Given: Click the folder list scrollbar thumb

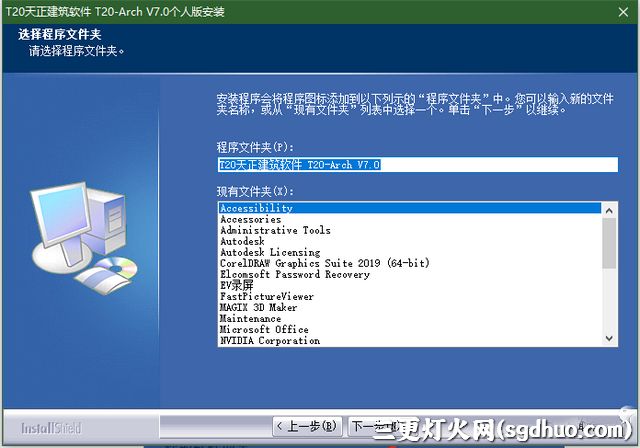Looking at the screenshot, I should (x=609, y=243).
